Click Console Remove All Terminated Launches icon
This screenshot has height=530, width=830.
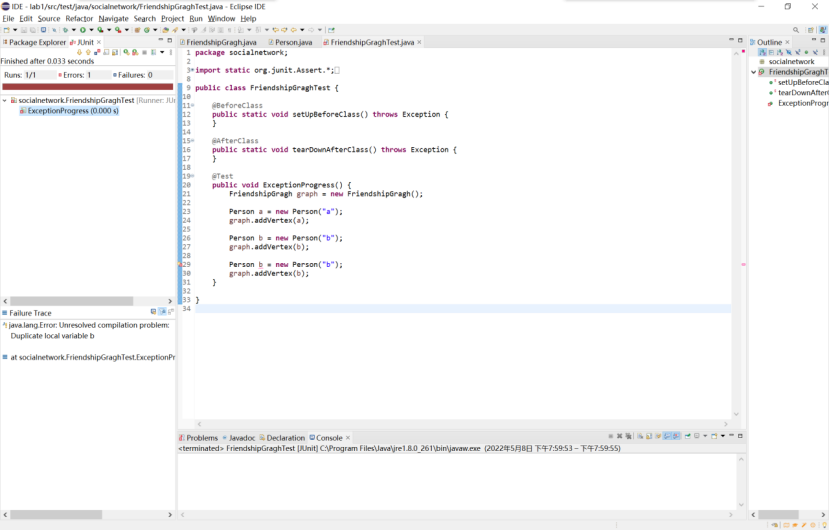point(628,436)
